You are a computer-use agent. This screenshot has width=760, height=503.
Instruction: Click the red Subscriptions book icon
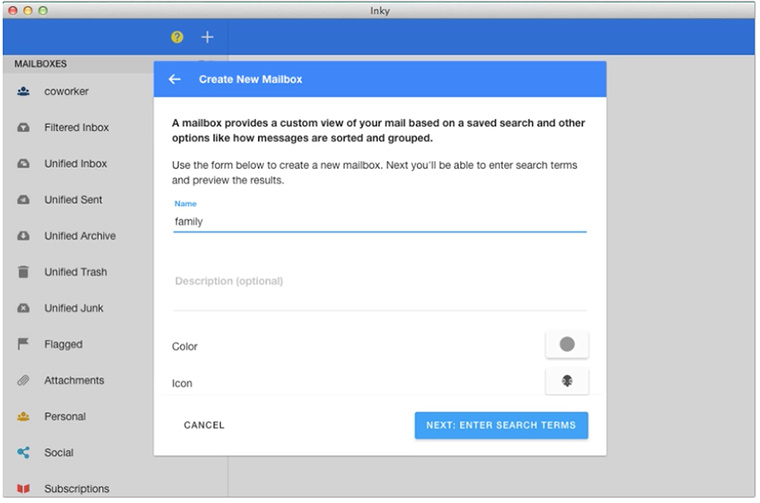(x=23, y=488)
